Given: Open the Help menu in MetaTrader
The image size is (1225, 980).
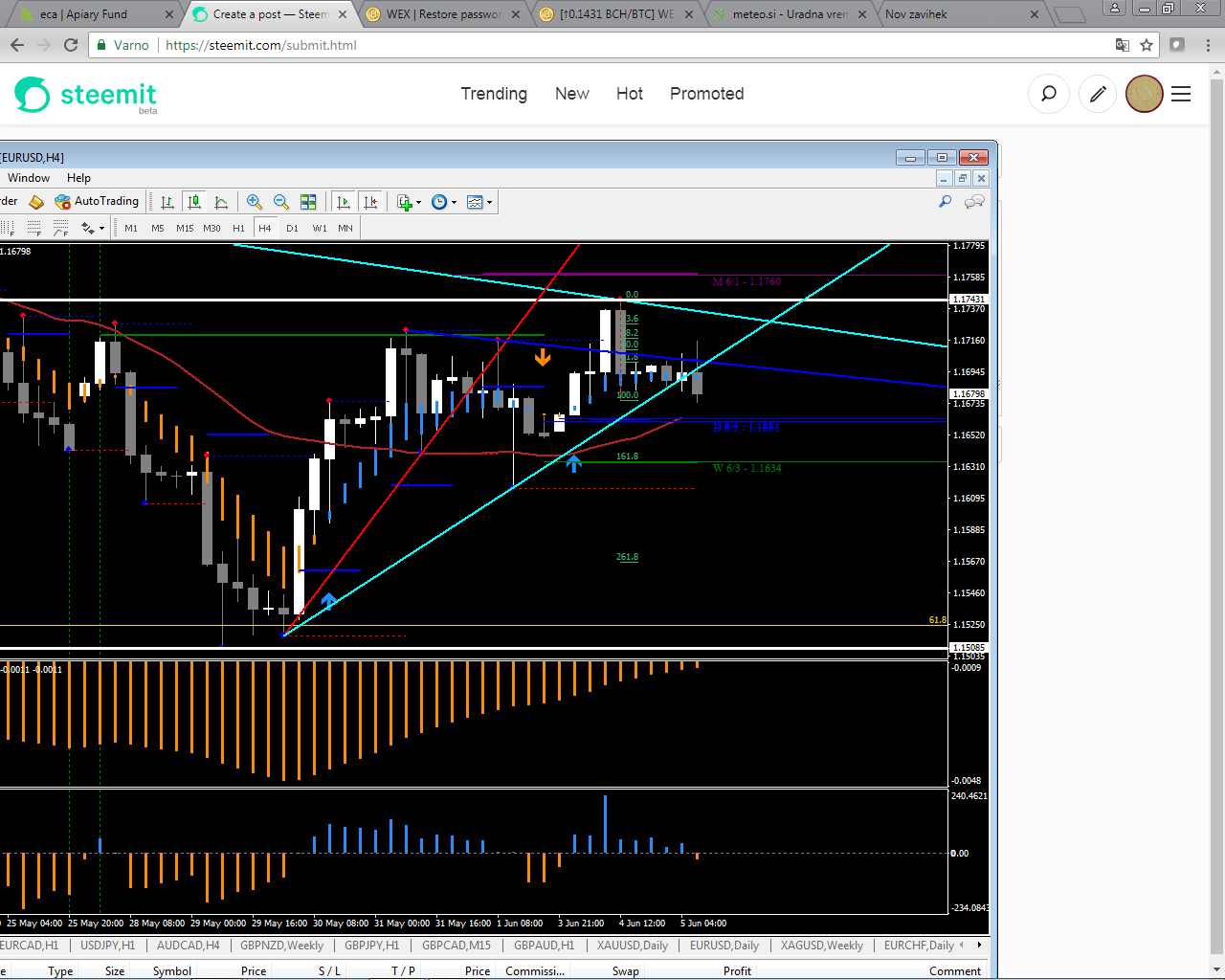Looking at the screenshot, I should pos(78,178).
